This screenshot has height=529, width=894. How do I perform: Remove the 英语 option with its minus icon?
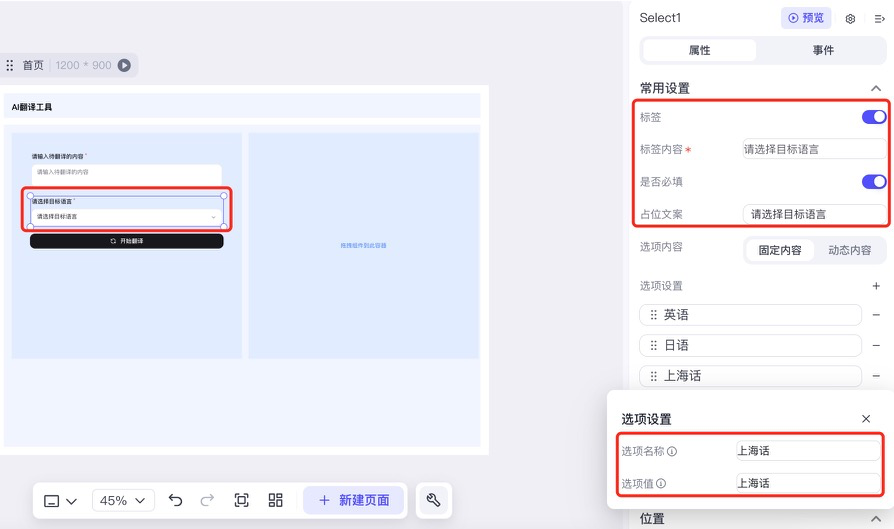point(876,315)
